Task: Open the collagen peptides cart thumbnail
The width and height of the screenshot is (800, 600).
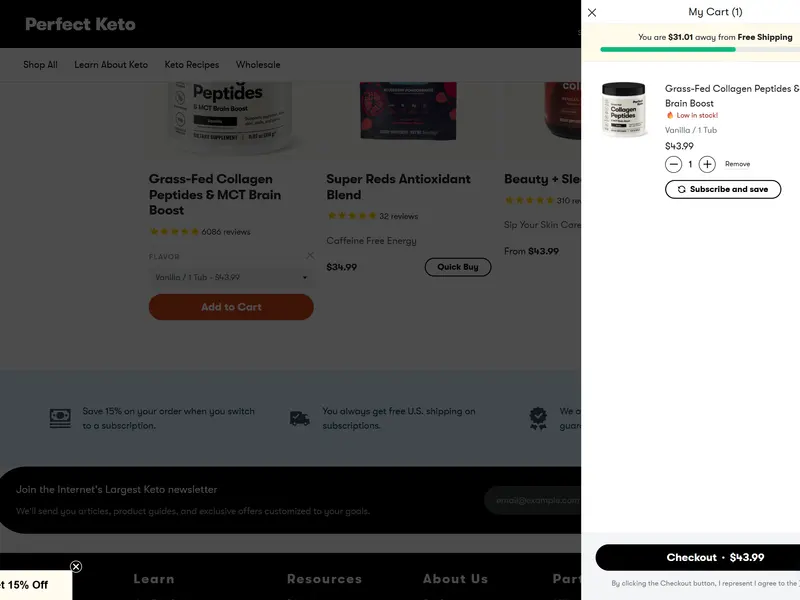Action: [x=625, y=109]
